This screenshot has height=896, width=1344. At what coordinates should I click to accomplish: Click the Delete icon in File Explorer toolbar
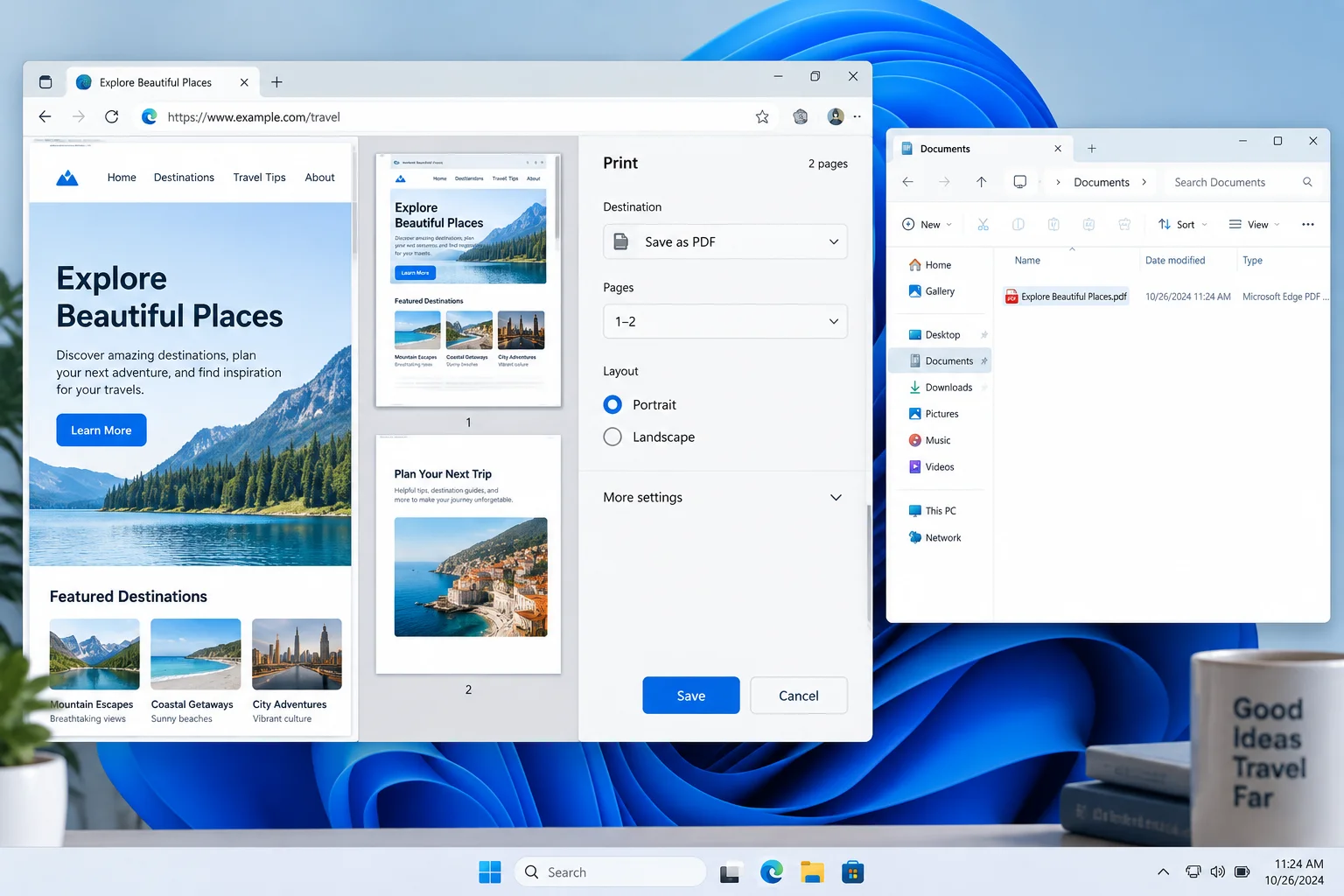pos(1124,225)
